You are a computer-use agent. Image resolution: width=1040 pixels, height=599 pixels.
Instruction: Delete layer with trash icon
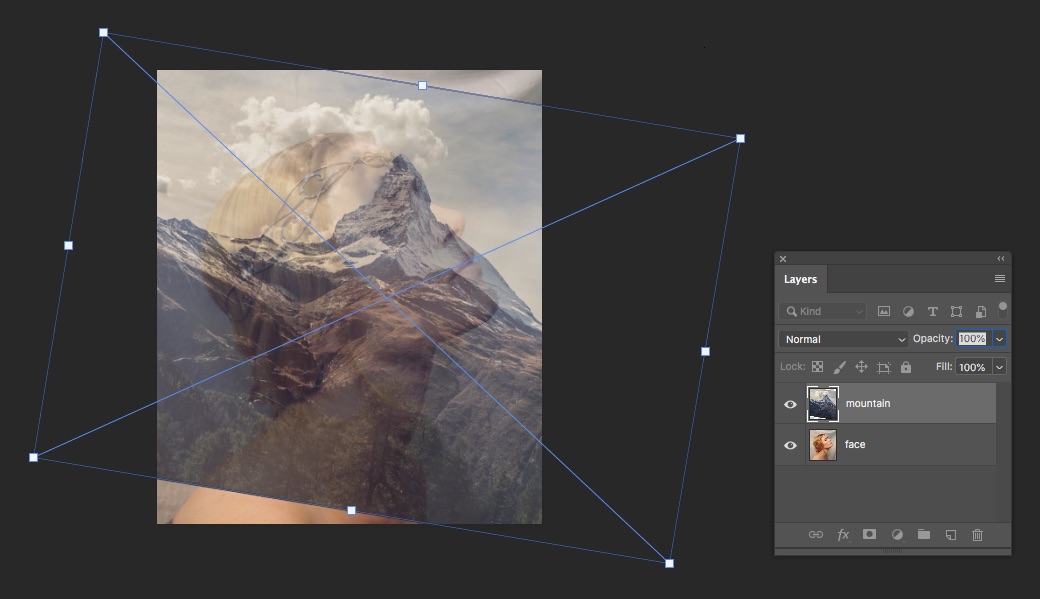point(978,535)
